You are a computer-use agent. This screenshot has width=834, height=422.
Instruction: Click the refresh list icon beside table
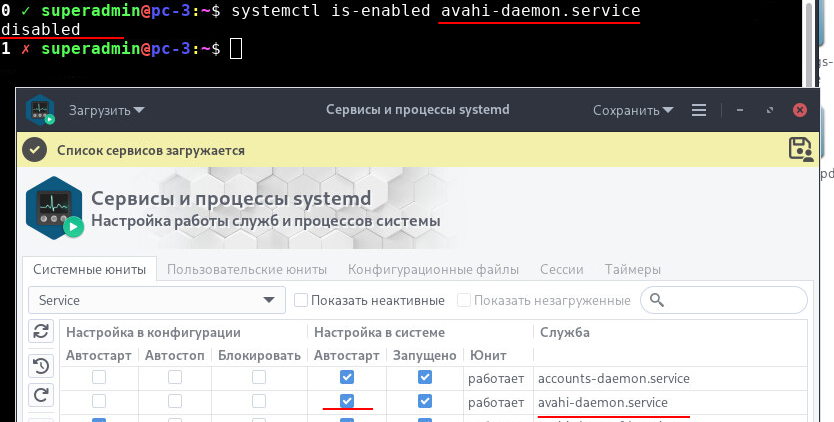[x=41, y=331]
